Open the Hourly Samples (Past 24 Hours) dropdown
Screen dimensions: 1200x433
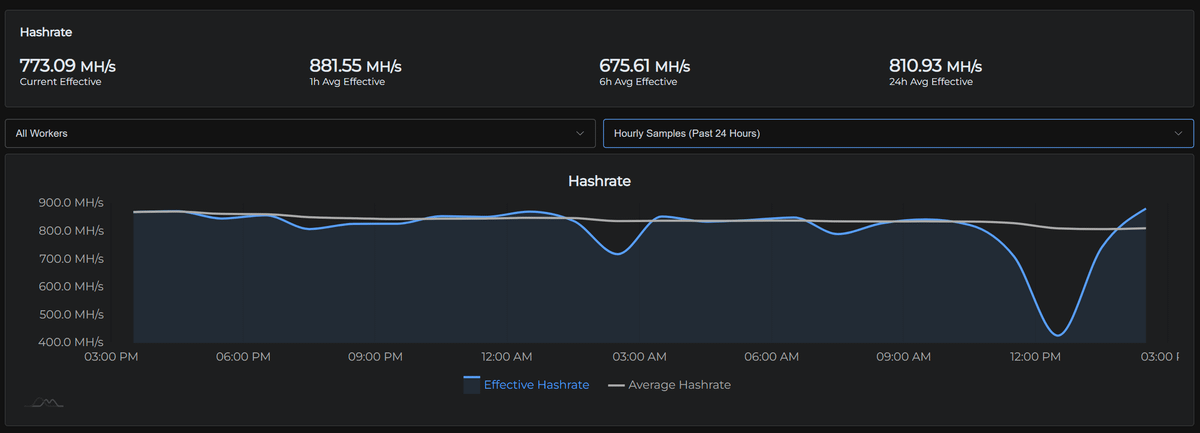(x=897, y=133)
